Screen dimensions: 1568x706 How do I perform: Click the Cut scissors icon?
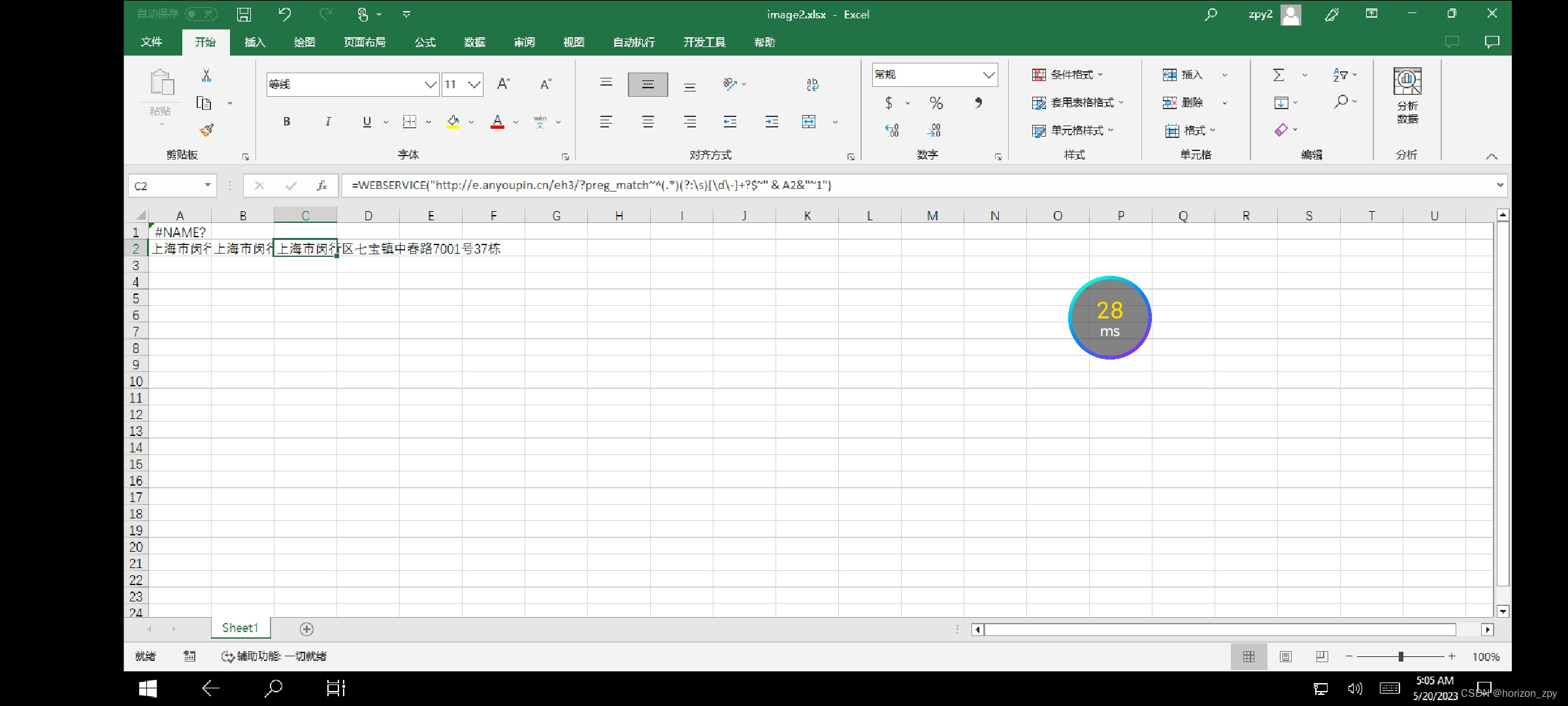206,76
